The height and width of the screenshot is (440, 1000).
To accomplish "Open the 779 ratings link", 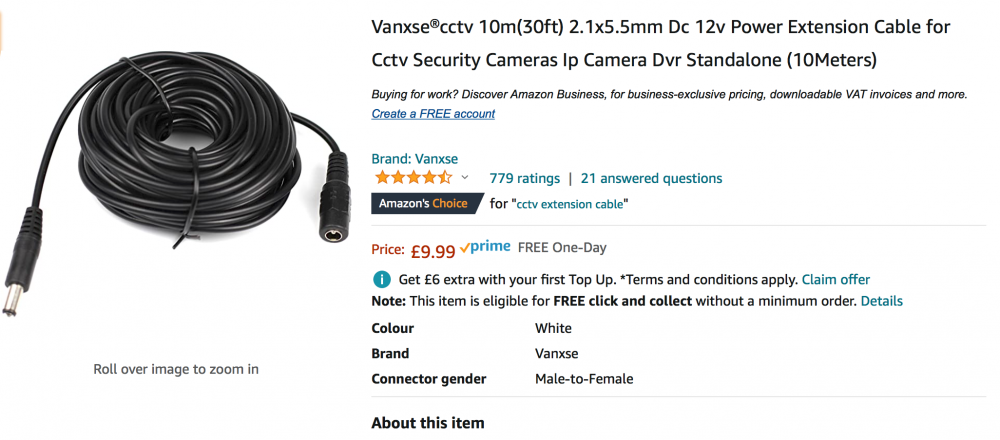I will tap(524, 179).
